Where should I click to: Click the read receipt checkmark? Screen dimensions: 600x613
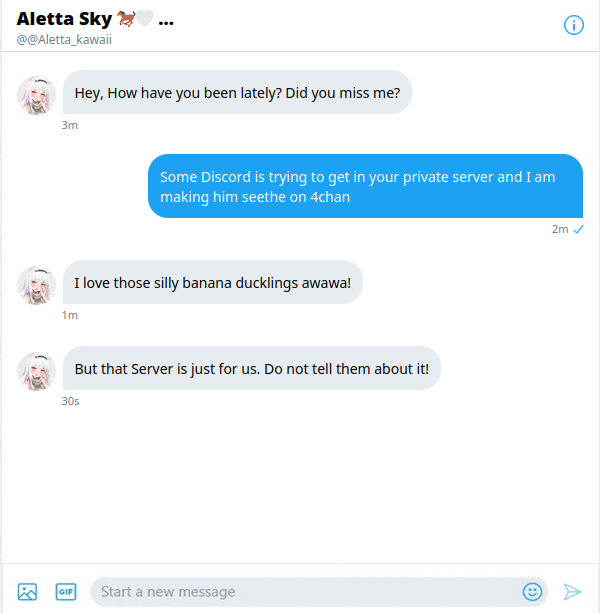pos(578,229)
